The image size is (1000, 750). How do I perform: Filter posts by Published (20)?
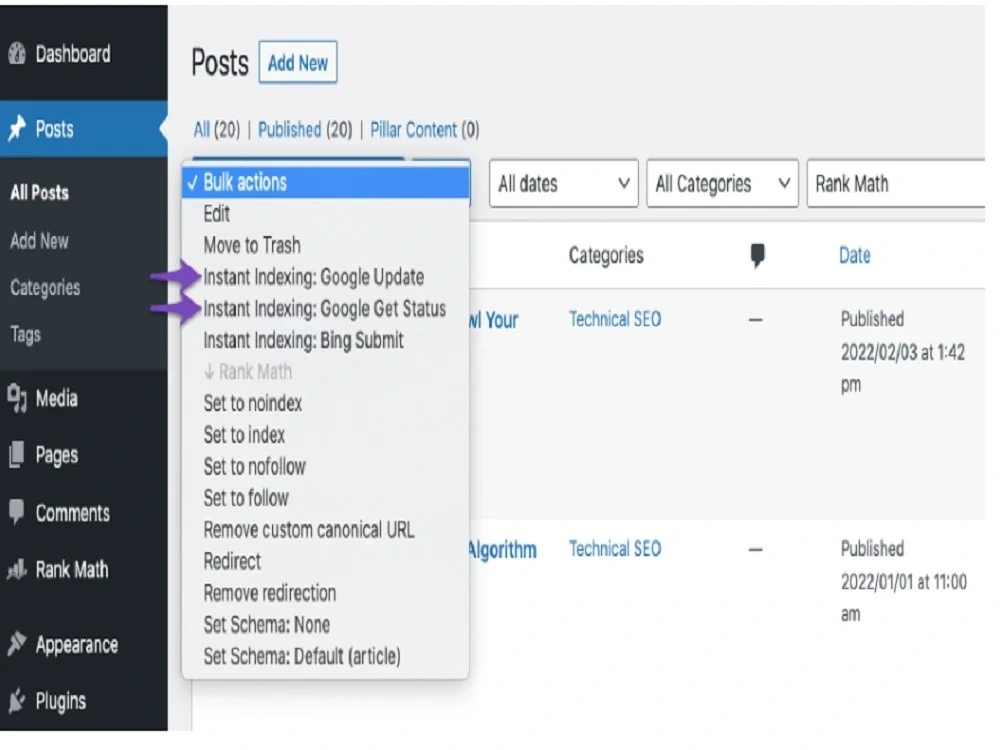305,129
